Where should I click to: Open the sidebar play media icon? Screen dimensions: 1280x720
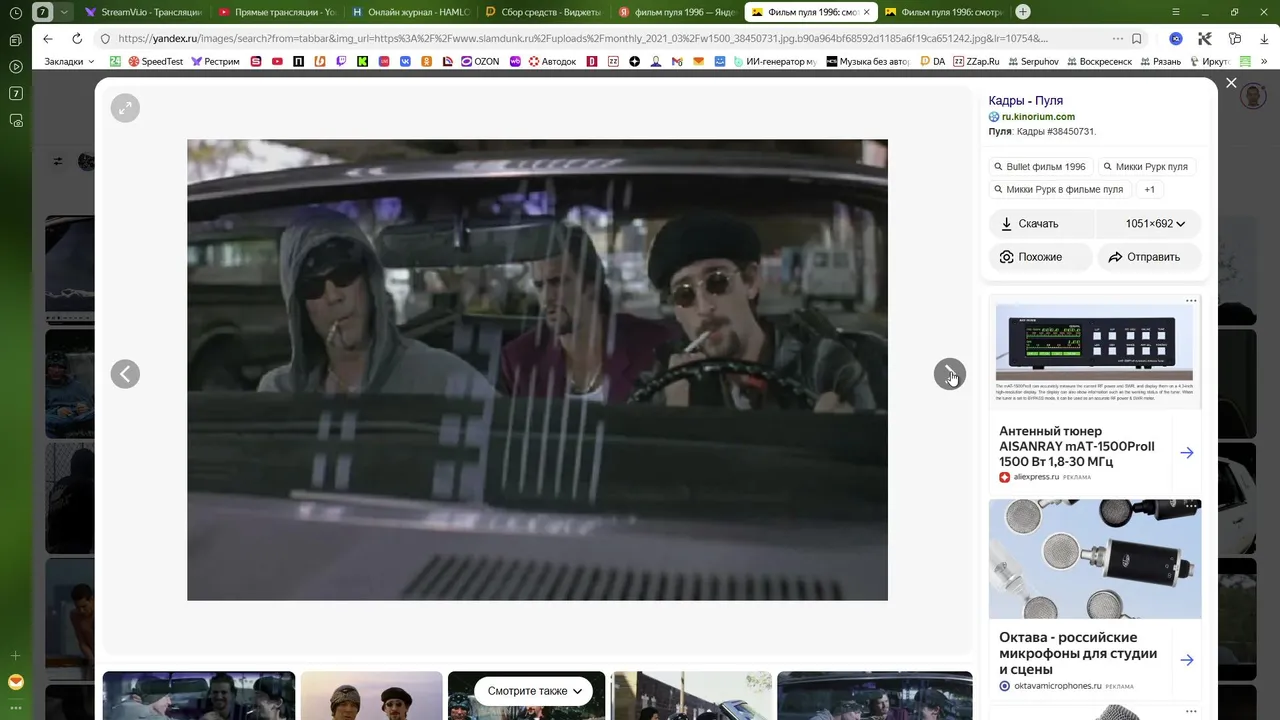pyautogui.click(x=15, y=67)
